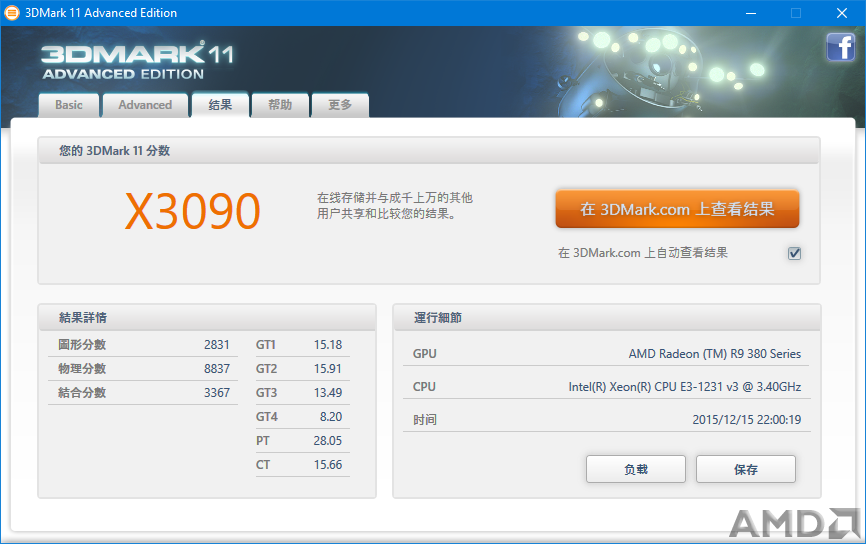Click the 結果詳情 panel header

tap(83, 318)
